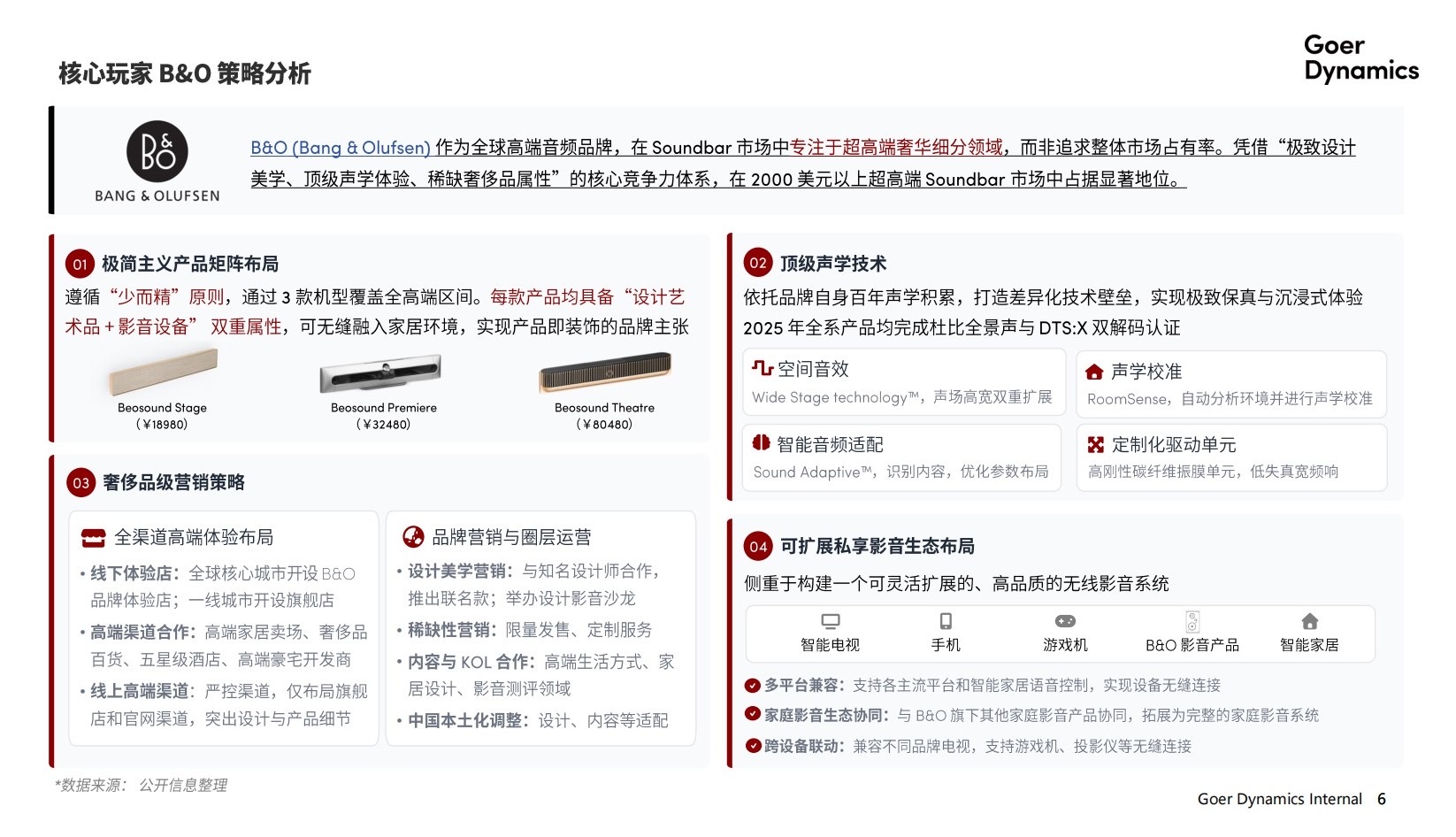Open the B&O (Bang & Olufsen) link

(341, 148)
